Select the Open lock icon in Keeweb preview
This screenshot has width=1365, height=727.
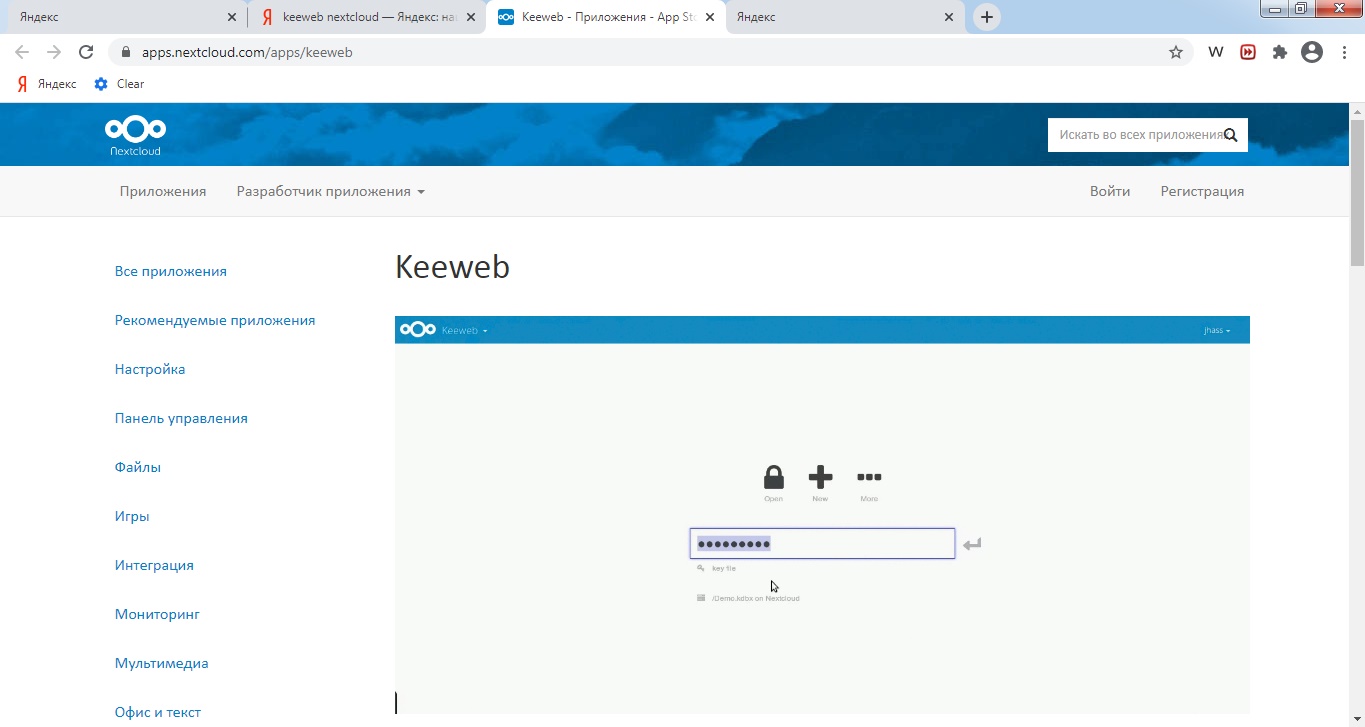(x=773, y=477)
